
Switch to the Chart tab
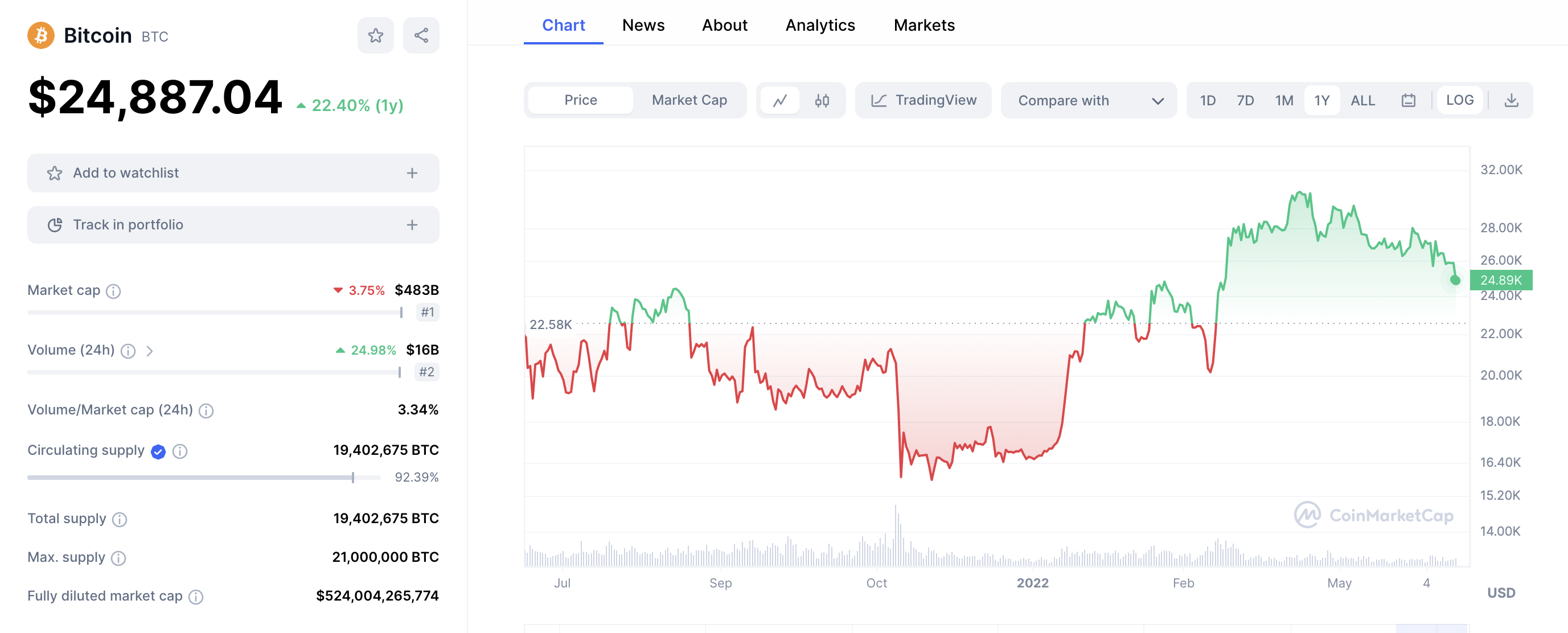[x=563, y=25]
